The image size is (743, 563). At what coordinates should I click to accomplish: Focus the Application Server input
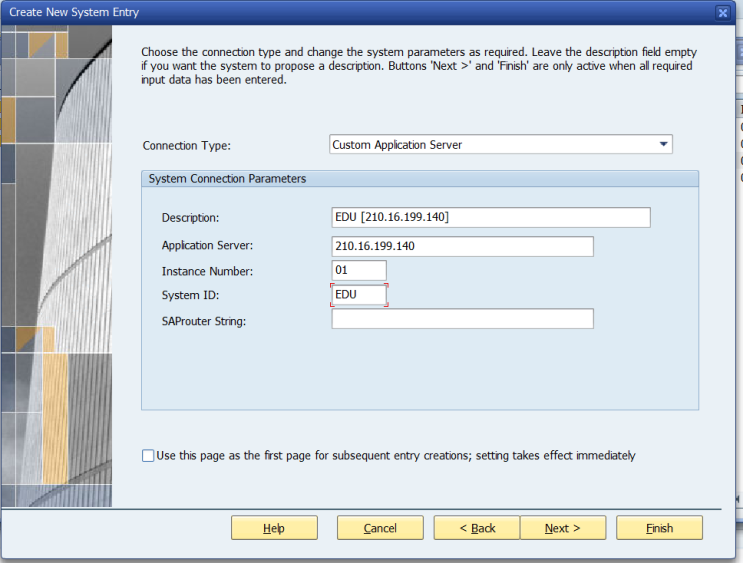(x=462, y=246)
